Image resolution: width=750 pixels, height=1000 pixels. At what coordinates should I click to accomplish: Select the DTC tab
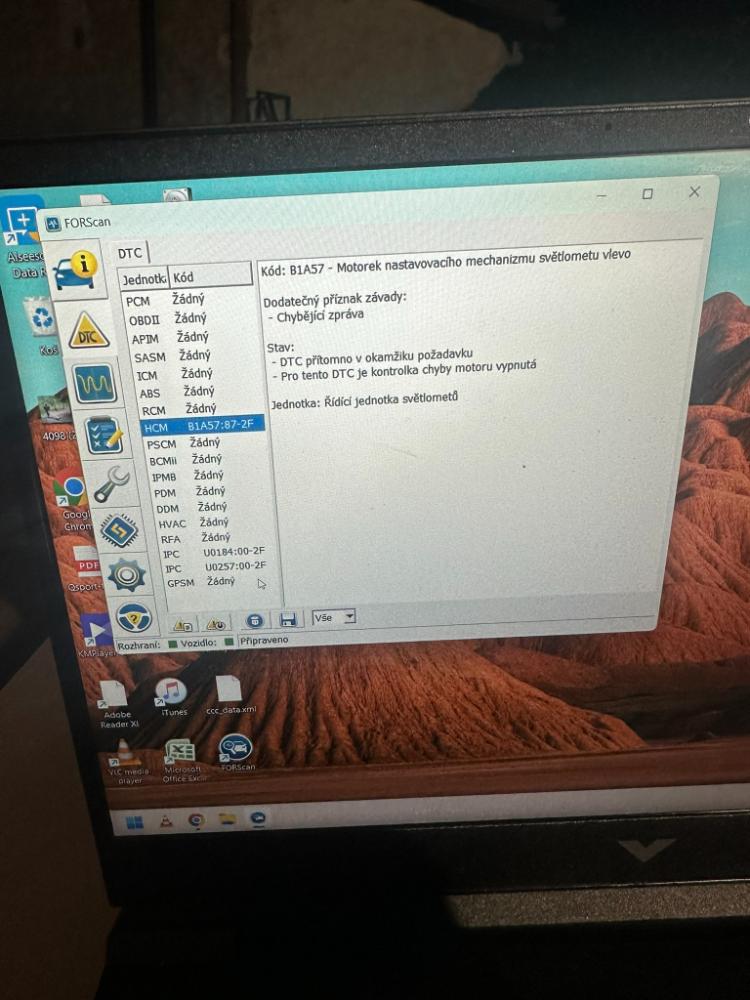tap(130, 253)
